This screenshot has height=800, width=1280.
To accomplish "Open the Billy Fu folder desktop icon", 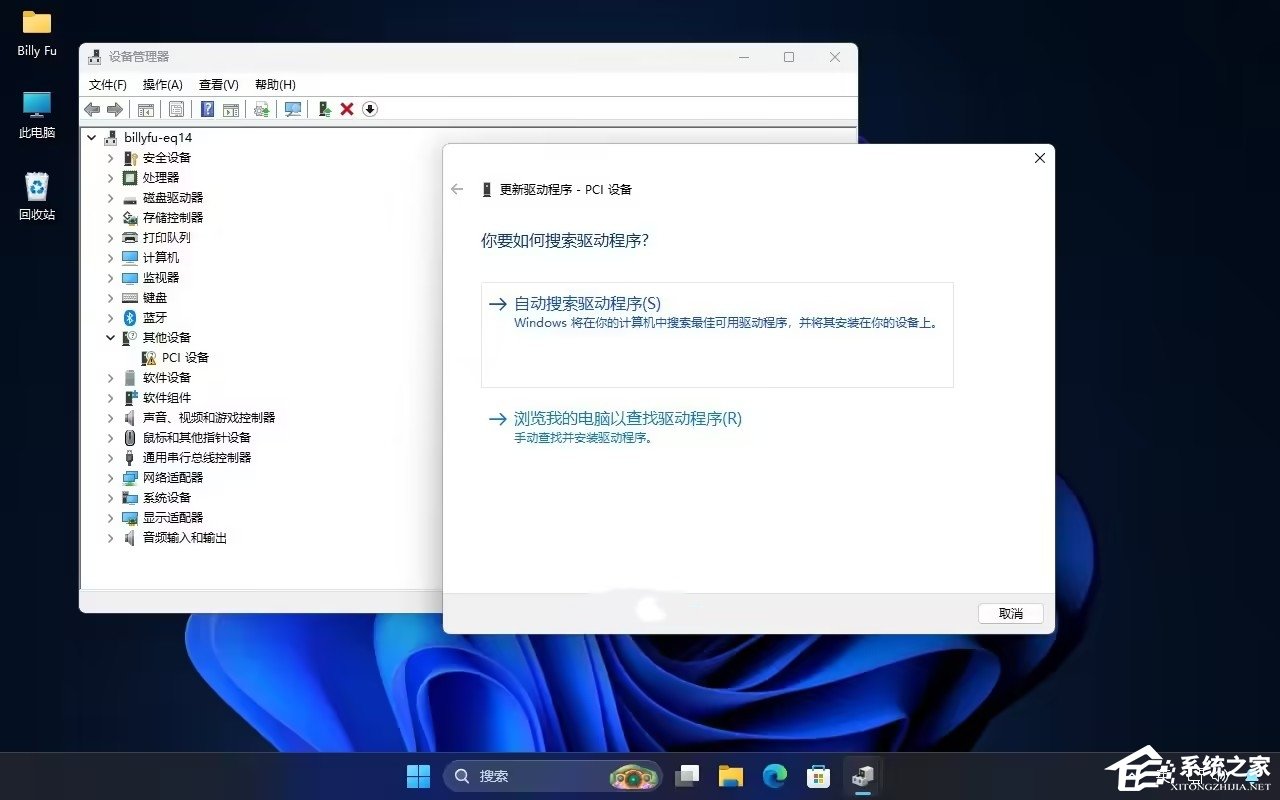I will pos(37,32).
